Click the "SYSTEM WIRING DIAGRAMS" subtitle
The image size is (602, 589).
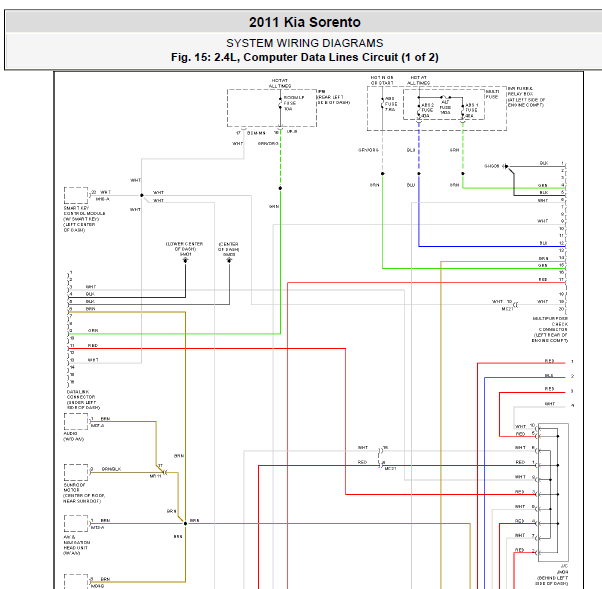(x=304, y=43)
